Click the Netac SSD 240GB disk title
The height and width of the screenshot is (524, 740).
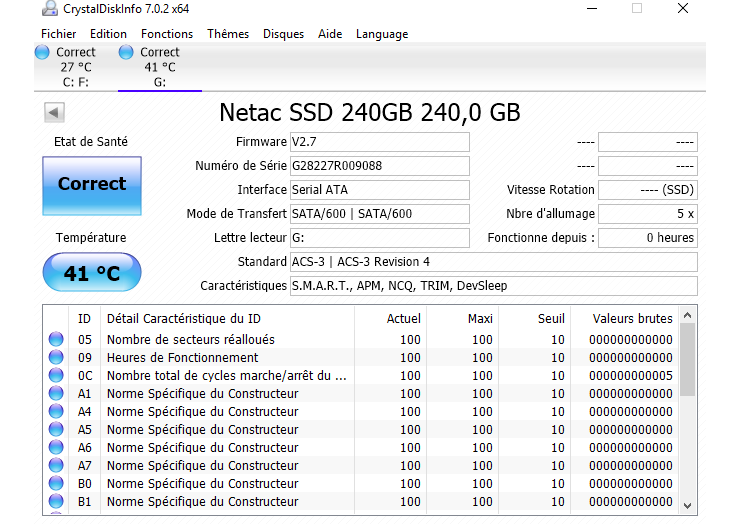point(370,112)
